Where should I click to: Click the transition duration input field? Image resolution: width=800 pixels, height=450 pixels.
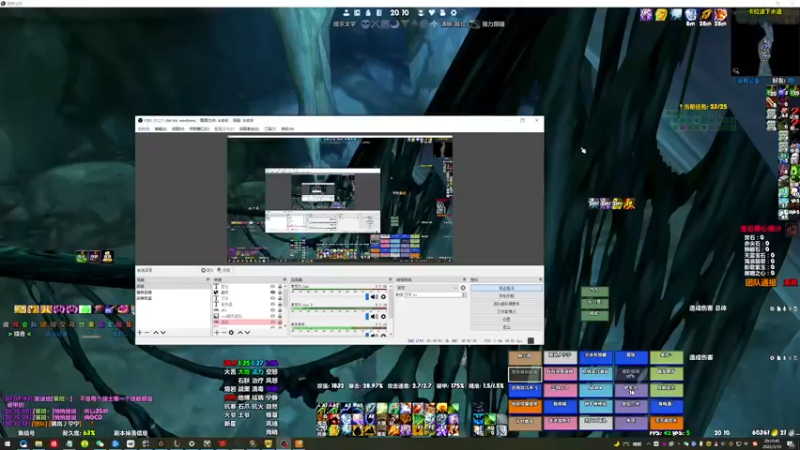pyautogui.click(x=434, y=295)
